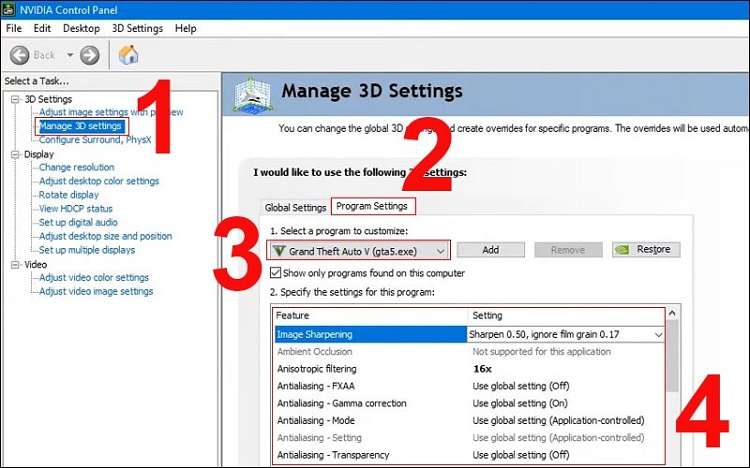The height and width of the screenshot is (468, 750).
Task: Click FXAA value Use global setting (Off)
Action: point(521,386)
